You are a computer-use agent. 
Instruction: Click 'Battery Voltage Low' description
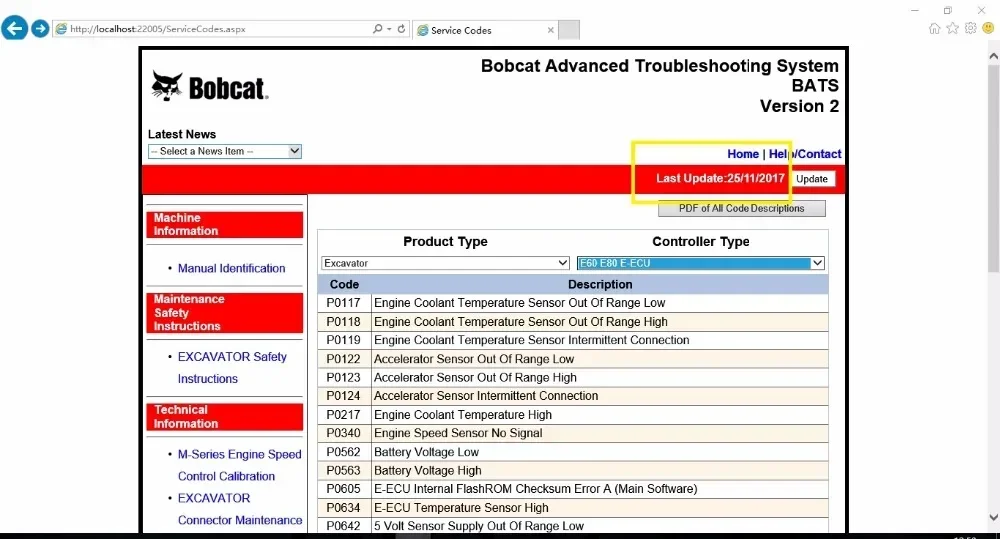[x=427, y=452]
